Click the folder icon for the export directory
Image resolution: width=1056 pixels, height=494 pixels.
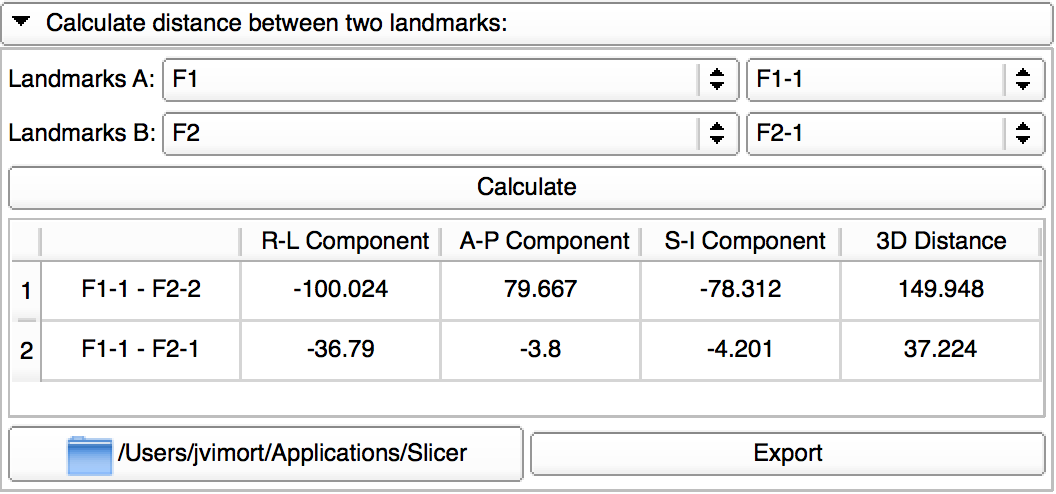click(x=90, y=454)
